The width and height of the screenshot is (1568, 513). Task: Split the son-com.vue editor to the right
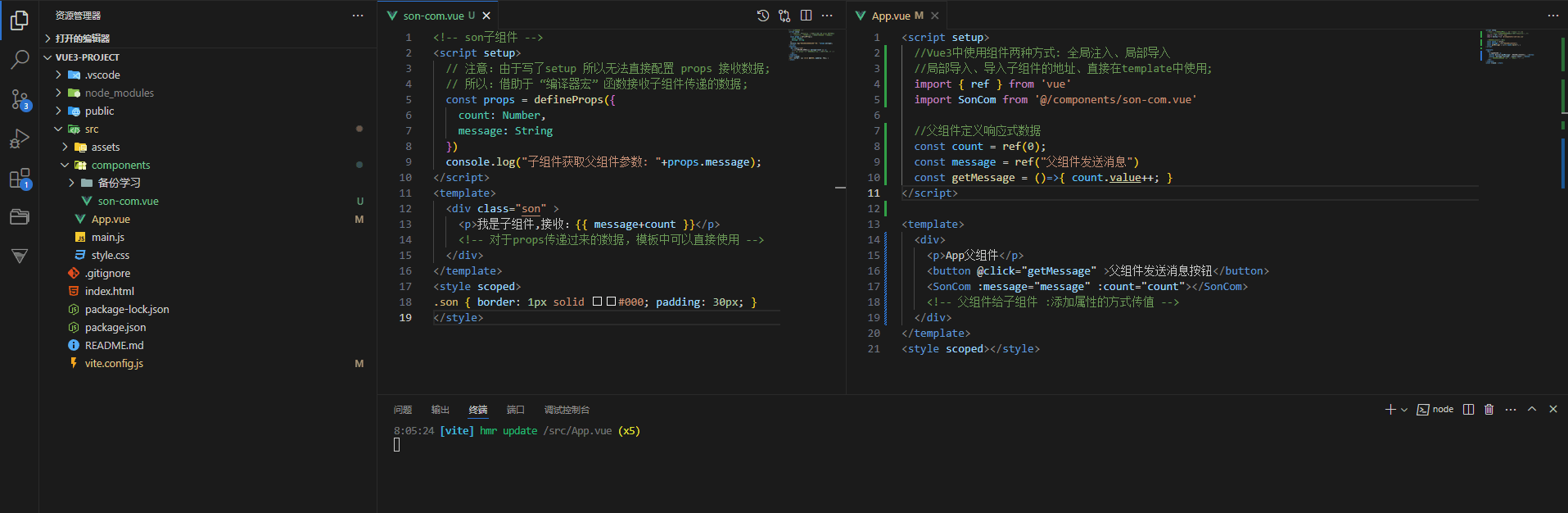pos(806,16)
